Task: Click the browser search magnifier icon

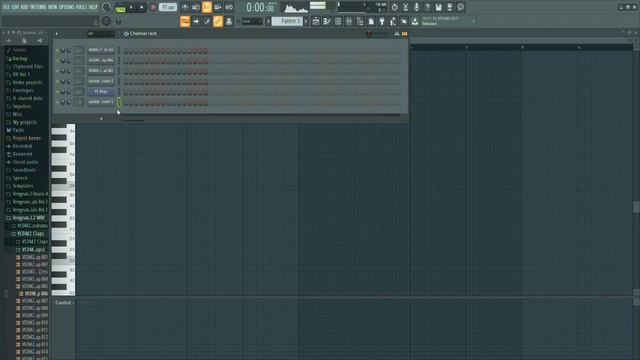Action: click(x=19, y=33)
